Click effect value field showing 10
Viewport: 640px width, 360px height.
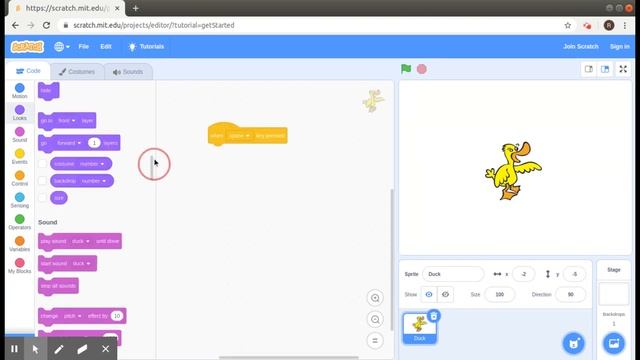pos(117,316)
